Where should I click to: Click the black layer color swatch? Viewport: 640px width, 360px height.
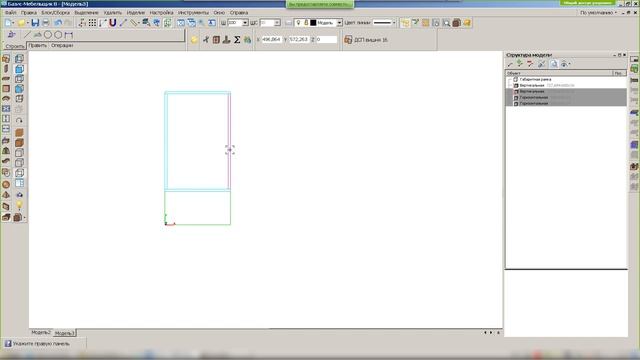[313, 23]
